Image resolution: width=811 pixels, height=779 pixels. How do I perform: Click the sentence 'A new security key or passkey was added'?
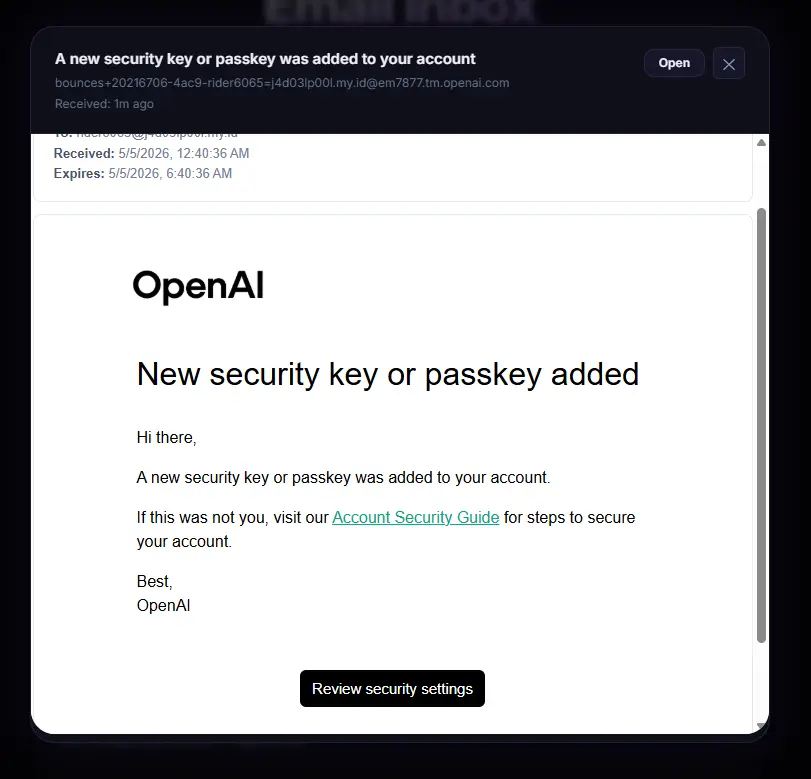click(x=343, y=477)
